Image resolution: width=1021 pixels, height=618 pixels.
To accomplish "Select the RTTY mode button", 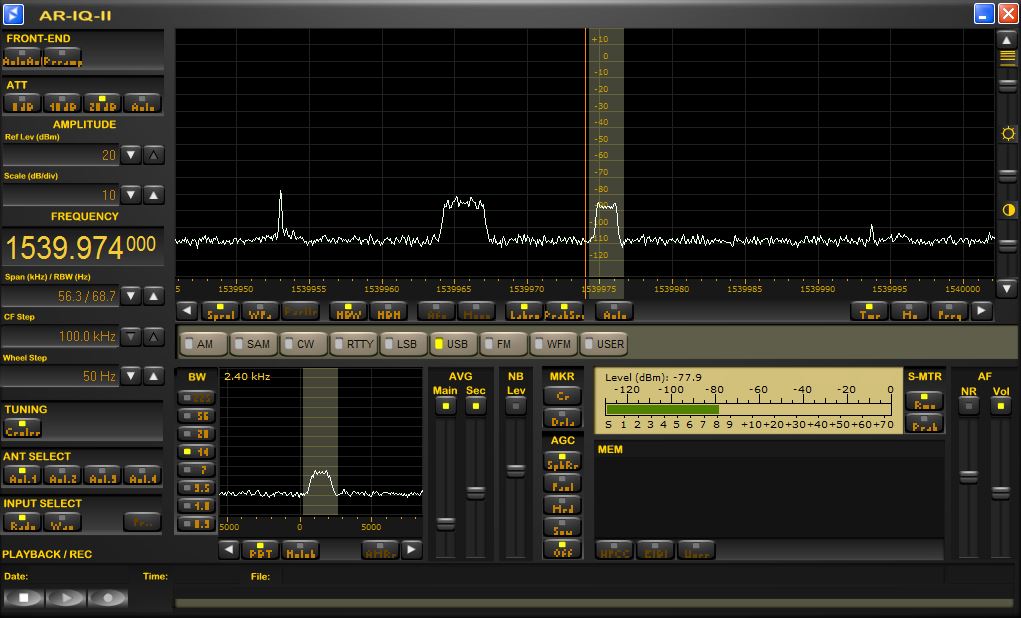I will (354, 344).
